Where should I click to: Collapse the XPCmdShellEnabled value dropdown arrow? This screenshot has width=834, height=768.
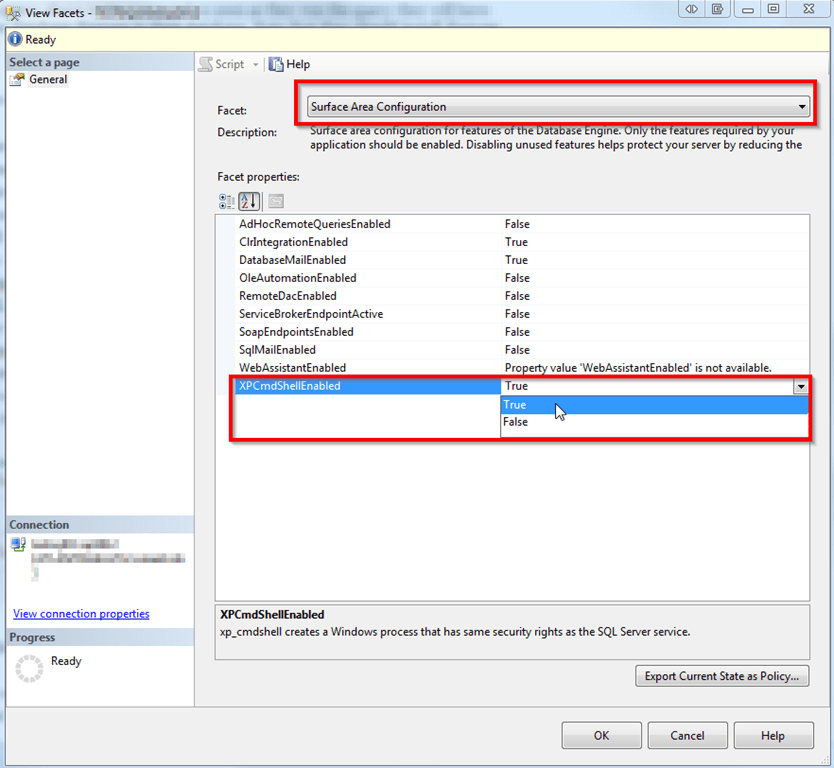(800, 386)
